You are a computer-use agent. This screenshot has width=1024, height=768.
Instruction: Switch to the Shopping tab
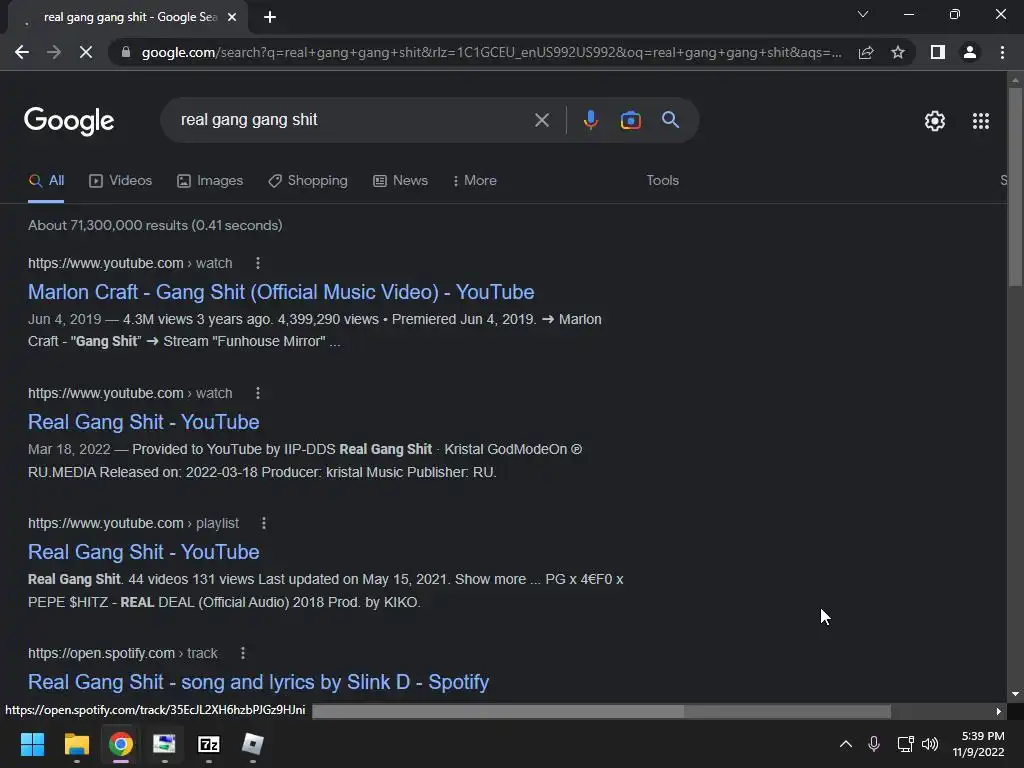(308, 181)
